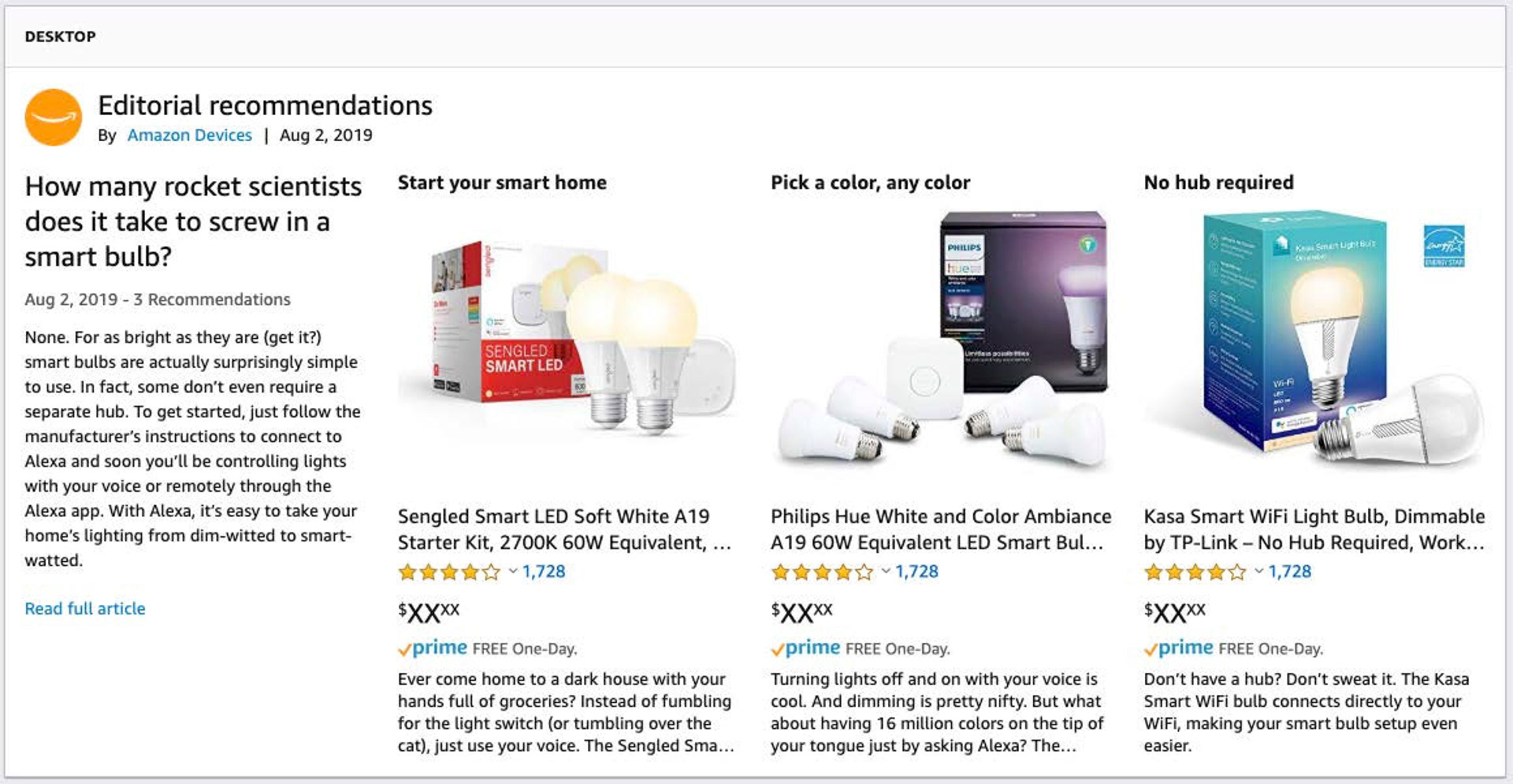Open the Philips Hue kit product image
This screenshot has height=784, width=1513.
click(x=941, y=340)
